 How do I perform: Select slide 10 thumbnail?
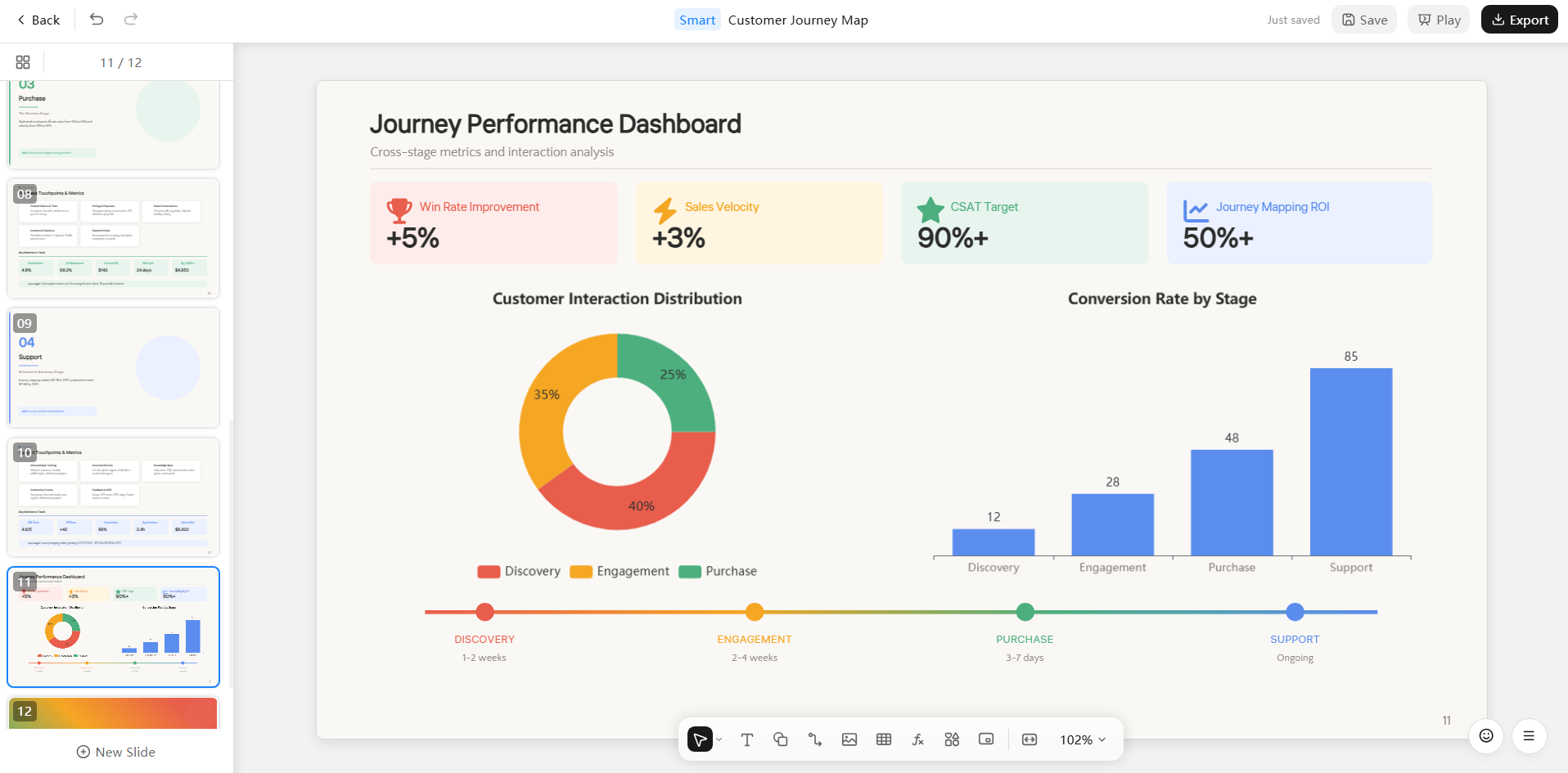(x=113, y=497)
